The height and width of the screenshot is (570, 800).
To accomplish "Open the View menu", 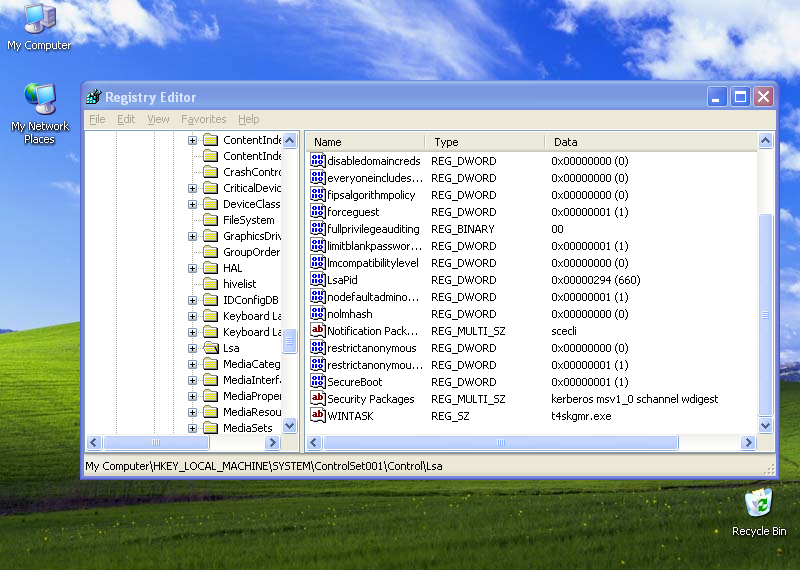I will [158, 119].
